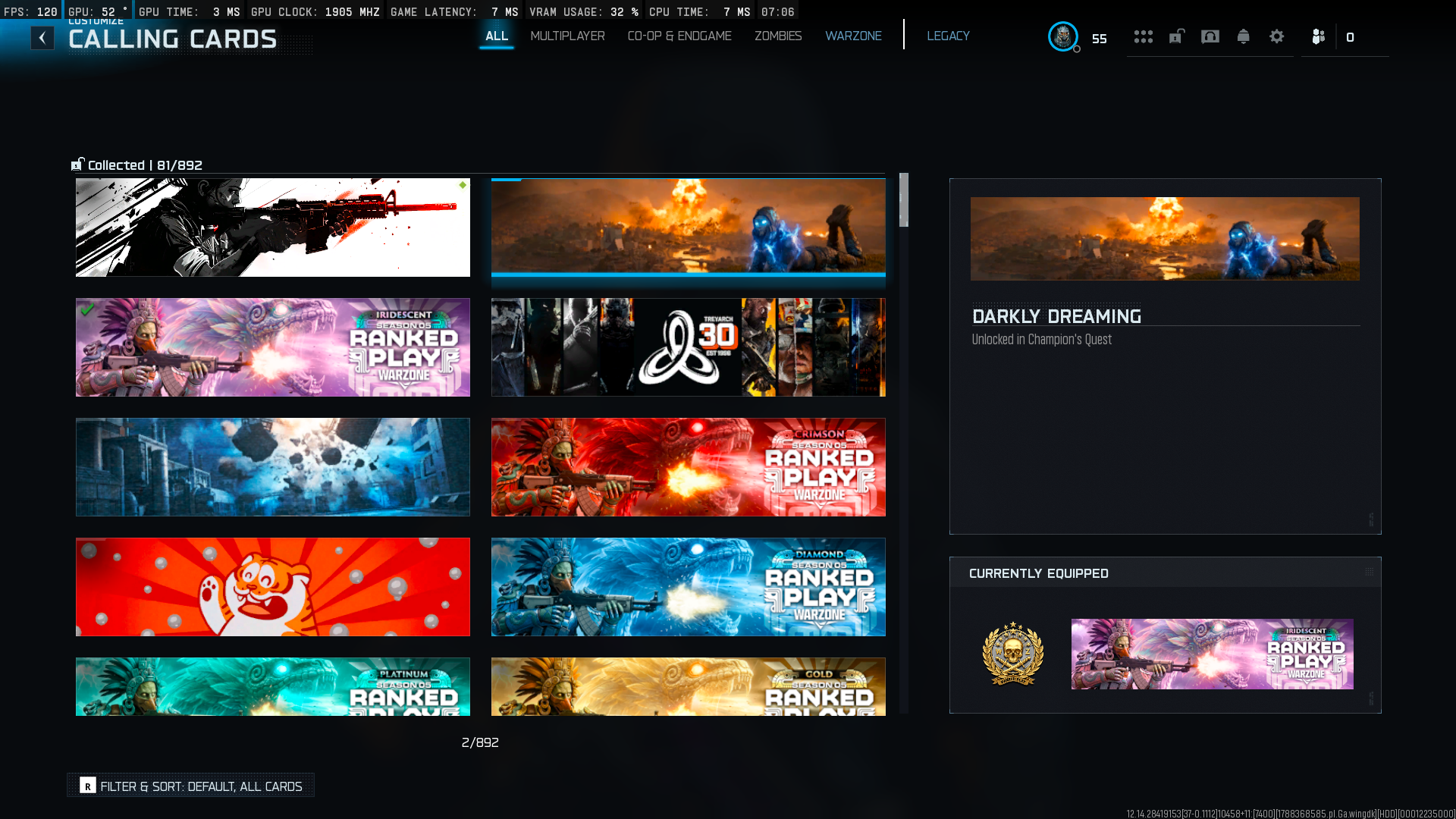The image size is (1456, 819).
Task: Select the Gold Ranked Play calling card
Action: pyautogui.click(x=689, y=686)
